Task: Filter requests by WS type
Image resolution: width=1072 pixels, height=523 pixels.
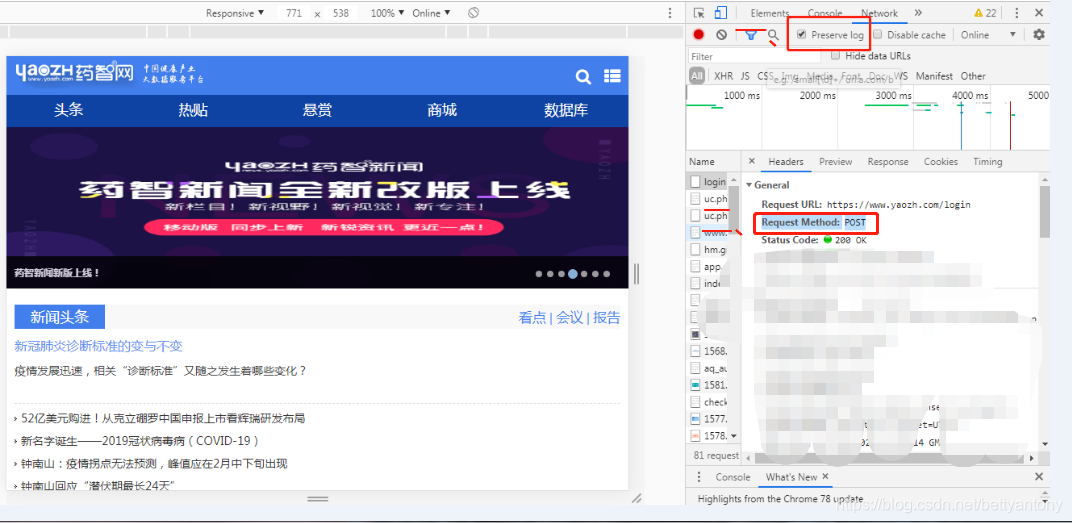Action: (x=901, y=76)
